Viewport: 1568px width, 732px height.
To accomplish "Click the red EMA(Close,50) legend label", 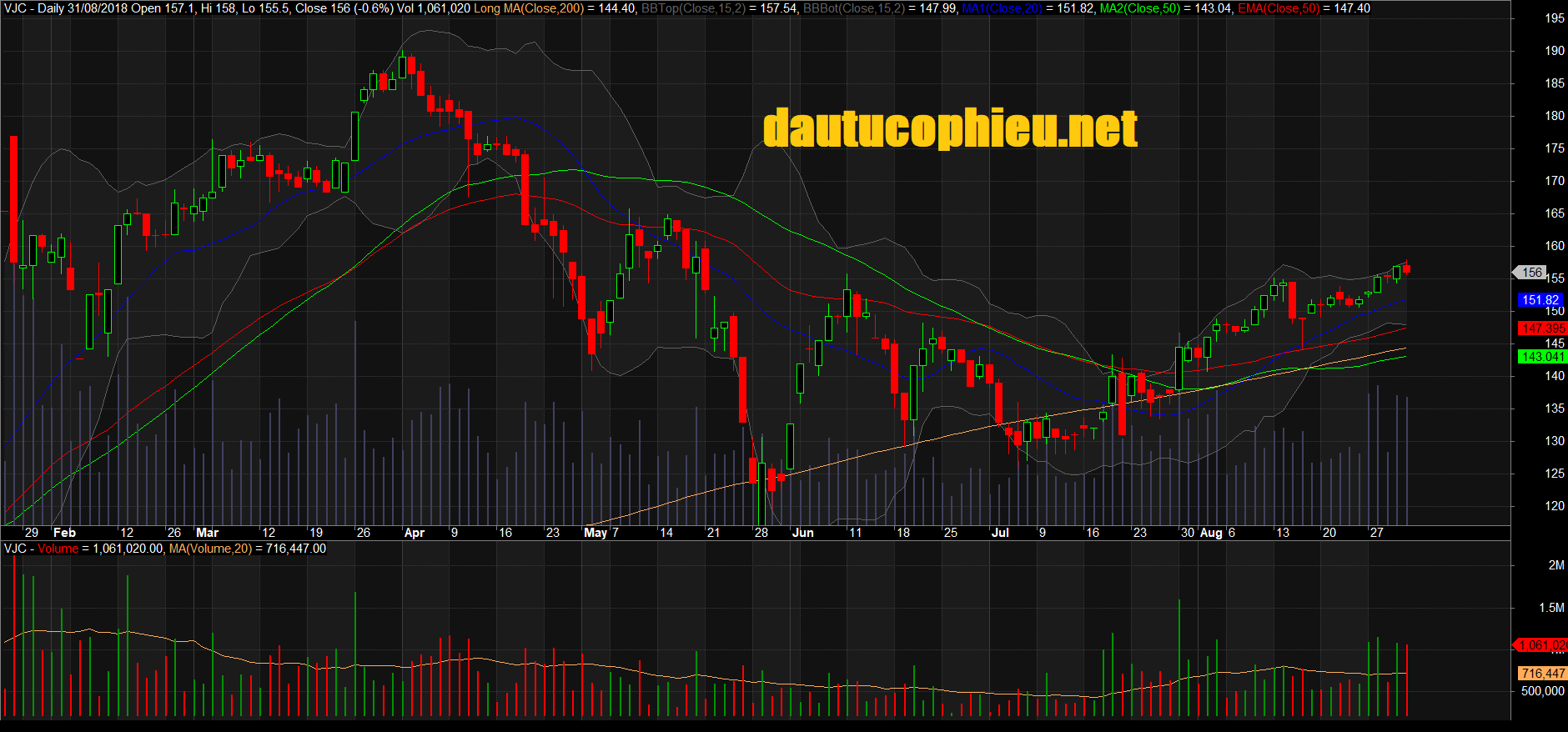I will (x=1279, y=8).
